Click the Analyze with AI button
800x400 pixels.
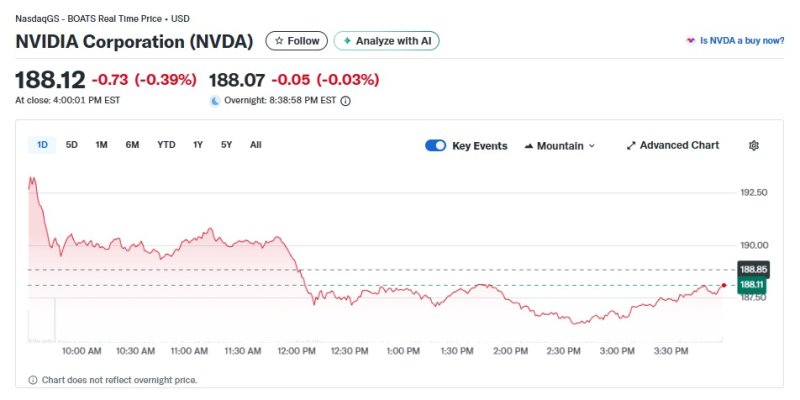point(386,41)
